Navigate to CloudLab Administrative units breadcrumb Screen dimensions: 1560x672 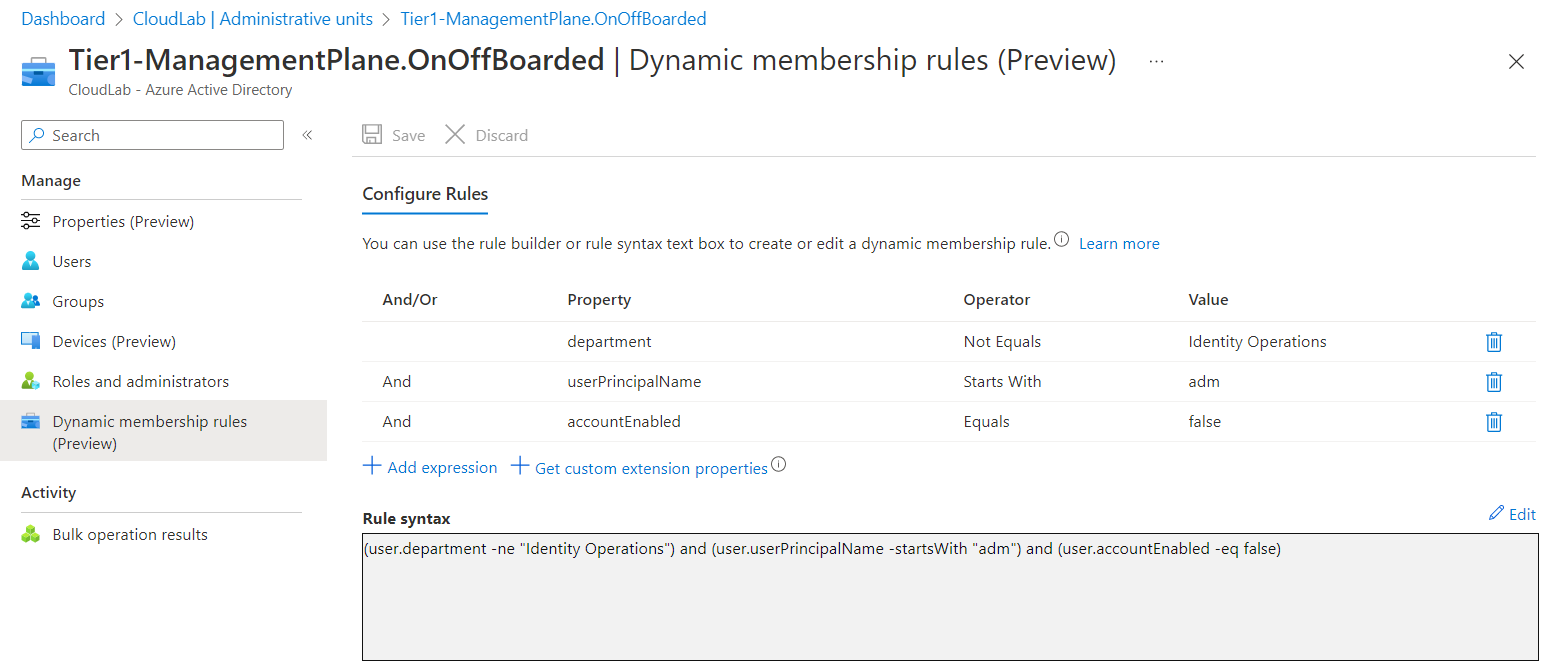(253, 19)
